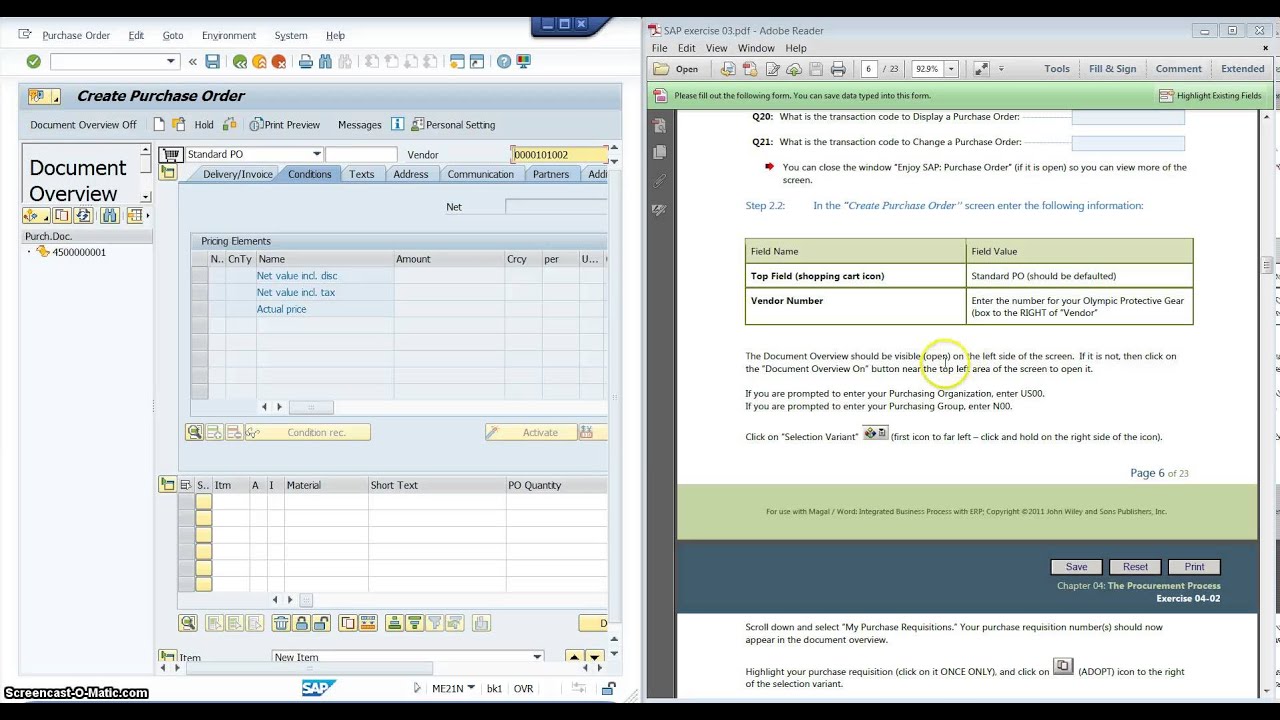Switch to the Communication tab
This screenshot has width=1280, height=720.
click(x=480, y=174)
